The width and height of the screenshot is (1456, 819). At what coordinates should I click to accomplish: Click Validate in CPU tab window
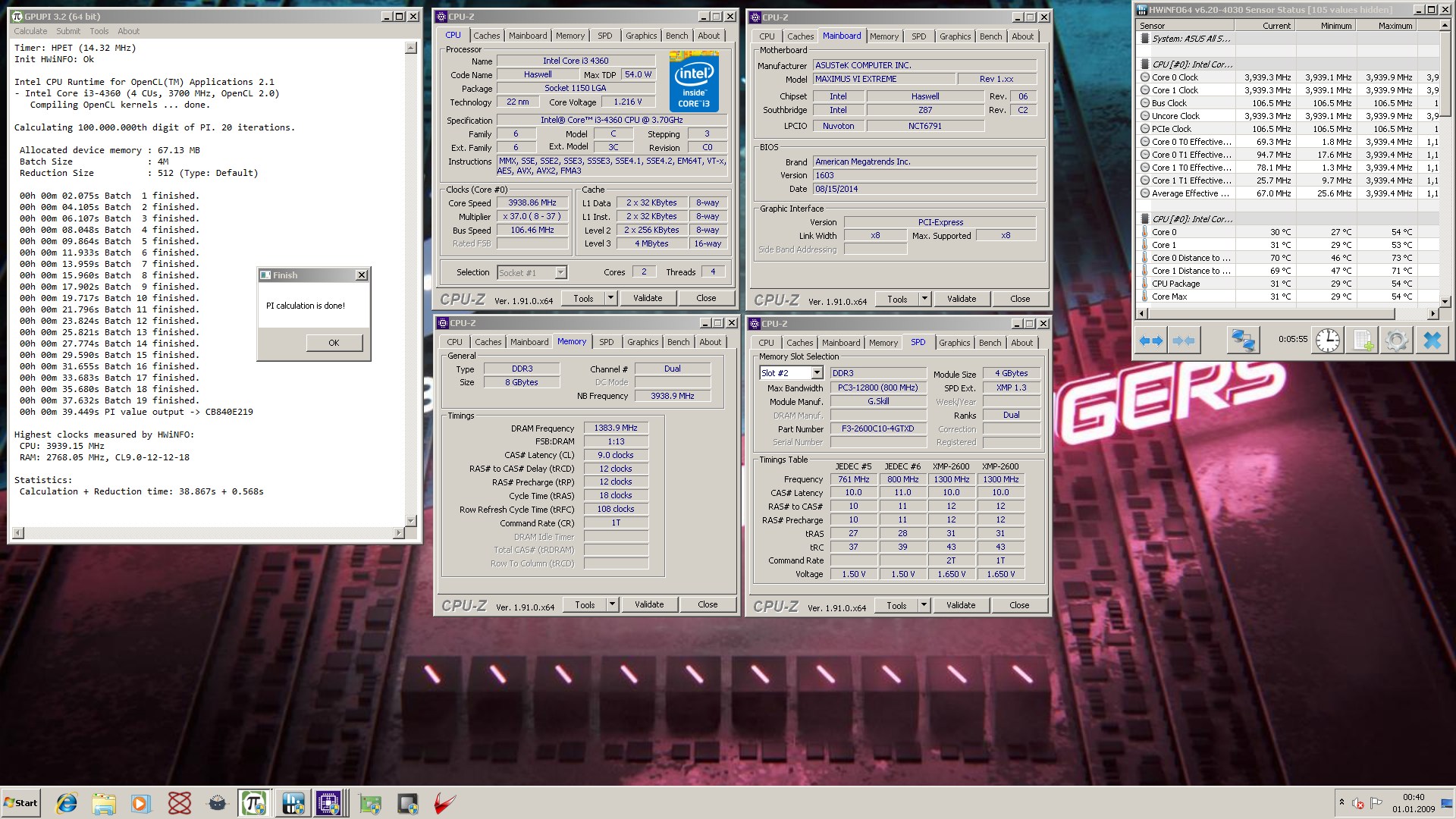tap(648, 298)
